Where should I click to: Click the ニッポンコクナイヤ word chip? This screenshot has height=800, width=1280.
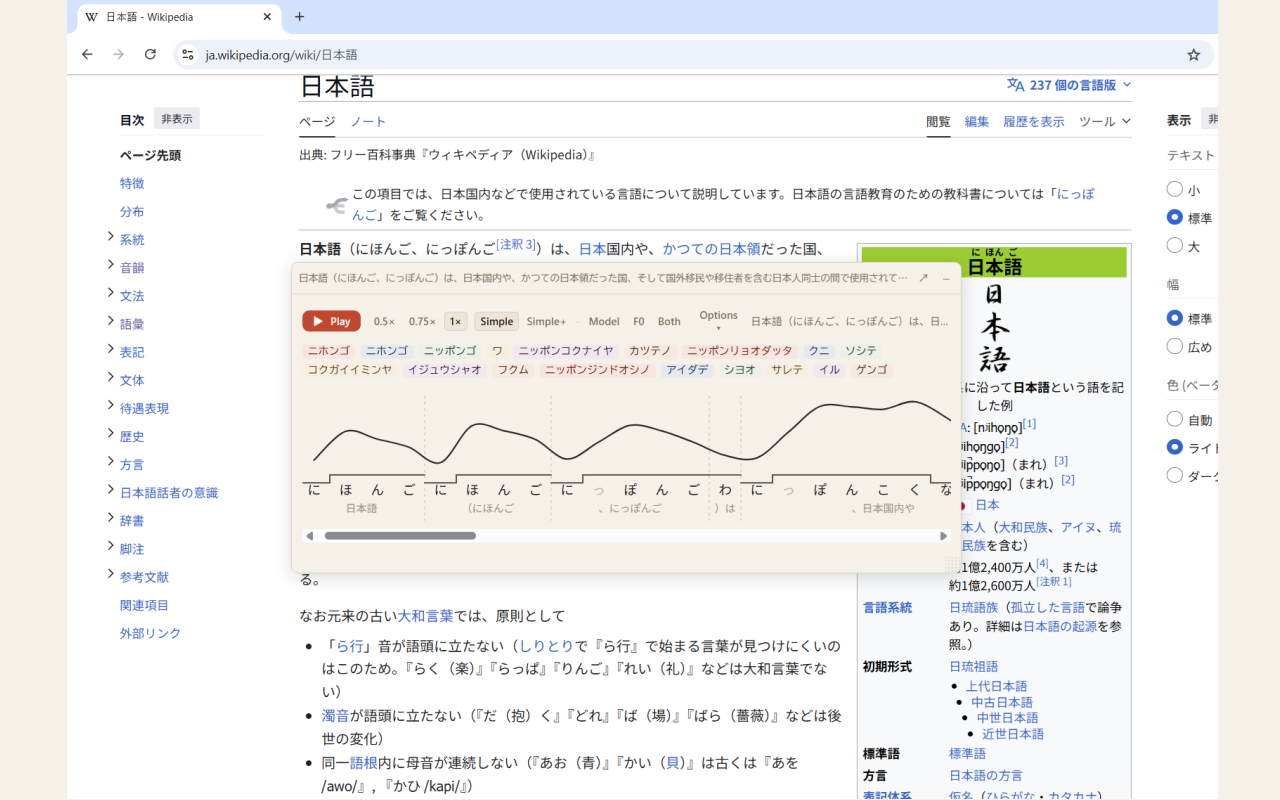(566, 351)
